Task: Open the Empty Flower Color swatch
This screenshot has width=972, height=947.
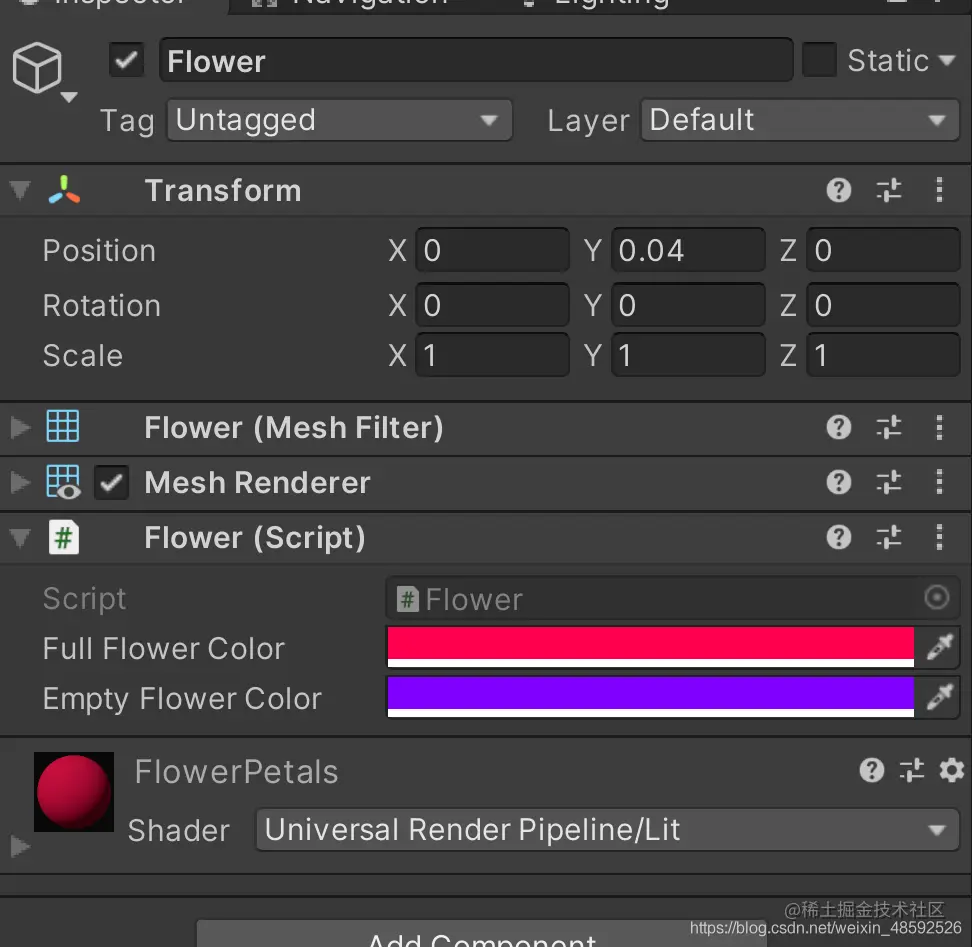Action: coord(651,697)
